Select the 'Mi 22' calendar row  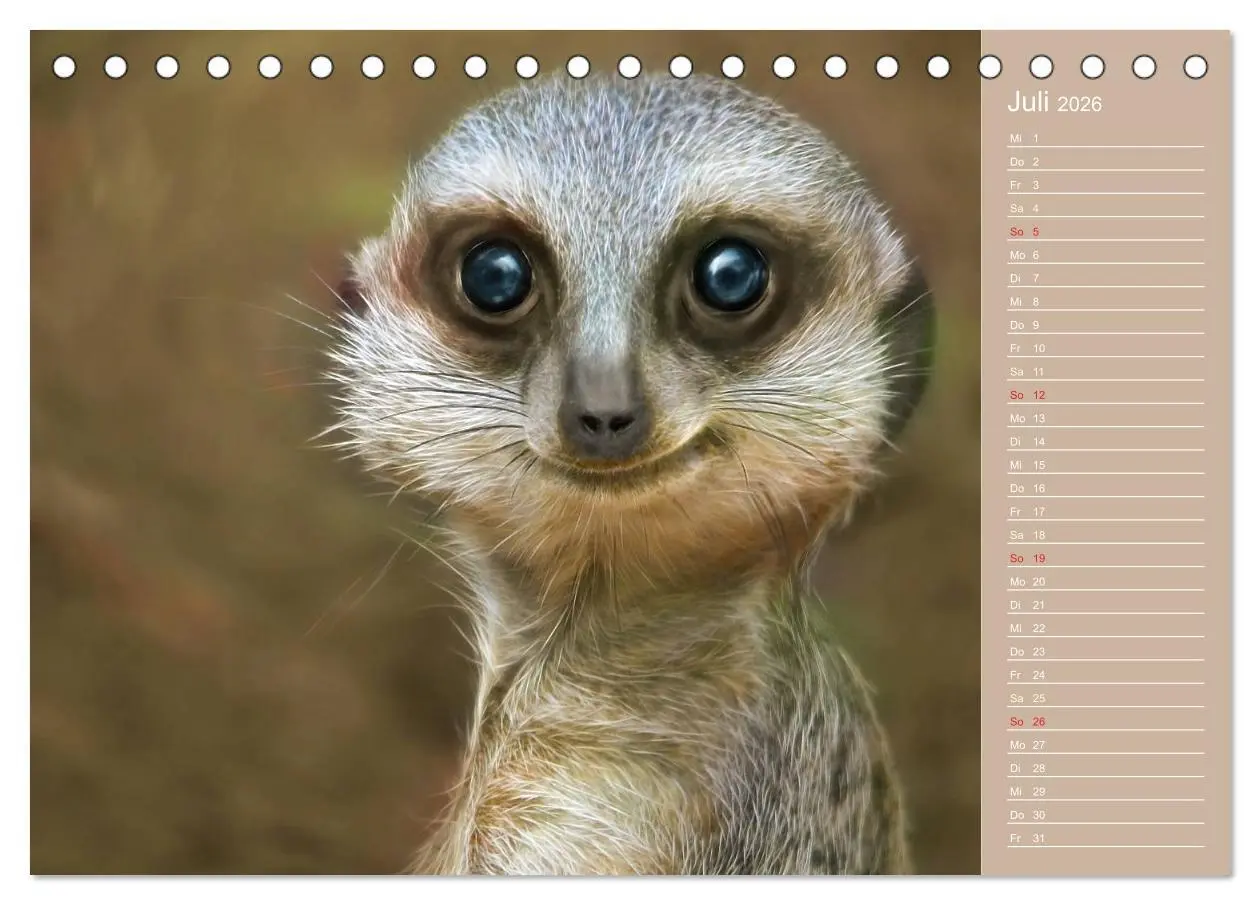[x=1105, y=628]
